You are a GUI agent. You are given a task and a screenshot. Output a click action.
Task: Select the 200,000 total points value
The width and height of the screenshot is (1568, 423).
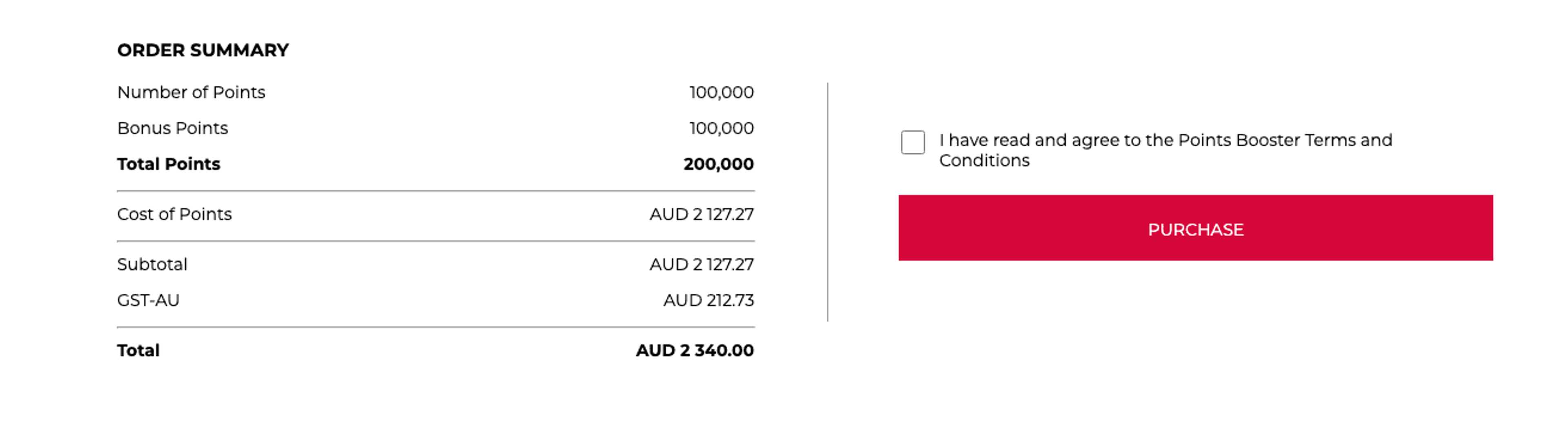(718, 164)
